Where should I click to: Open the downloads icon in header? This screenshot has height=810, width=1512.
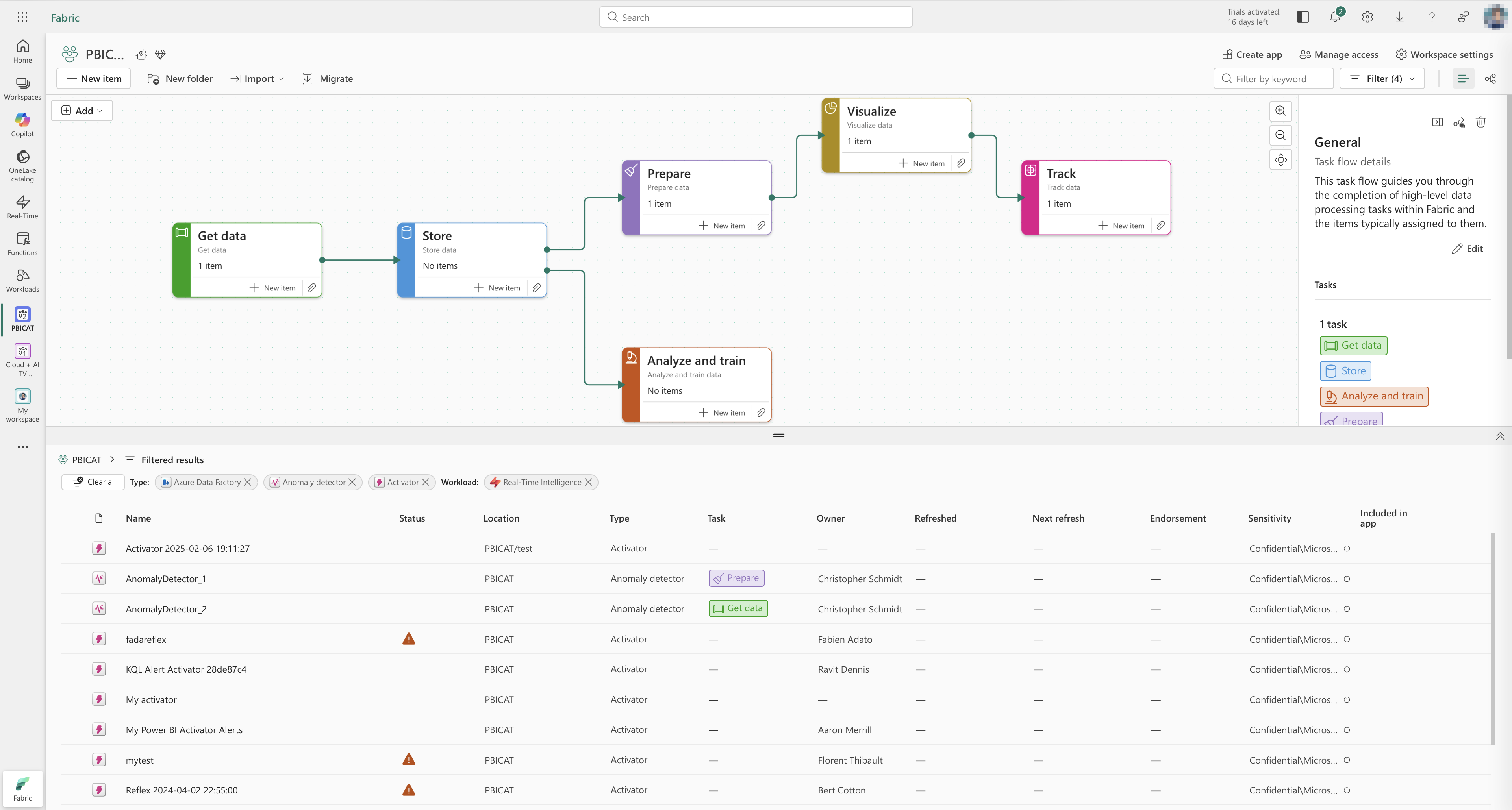[x=1399, y=17]
